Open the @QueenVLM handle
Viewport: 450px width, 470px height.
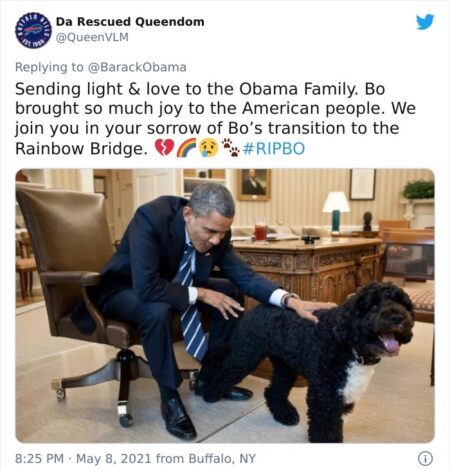click(92, 37)
